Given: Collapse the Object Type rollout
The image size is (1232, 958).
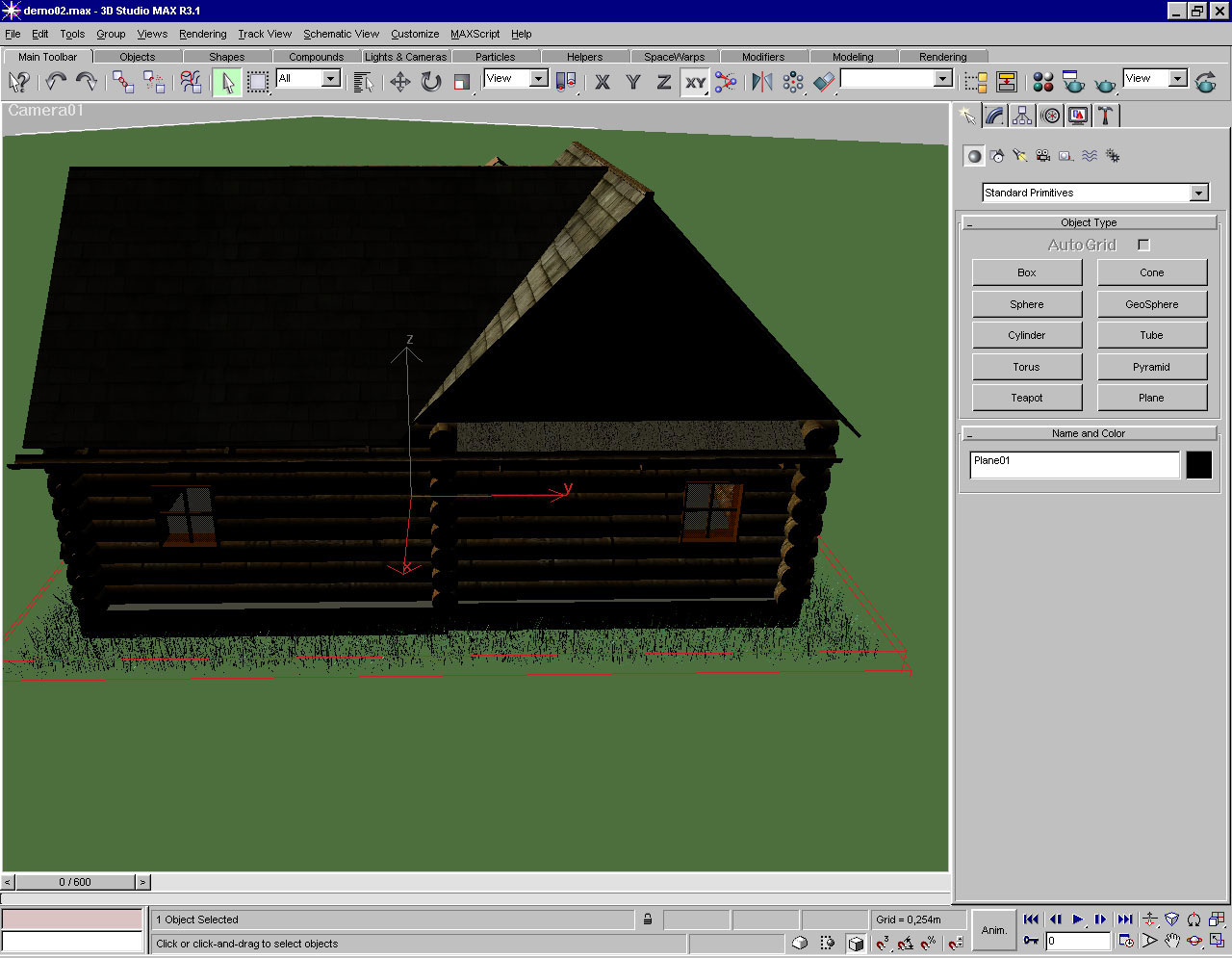Looking at the screenshot, I should pyautogui.click(x=1089, y=222).
